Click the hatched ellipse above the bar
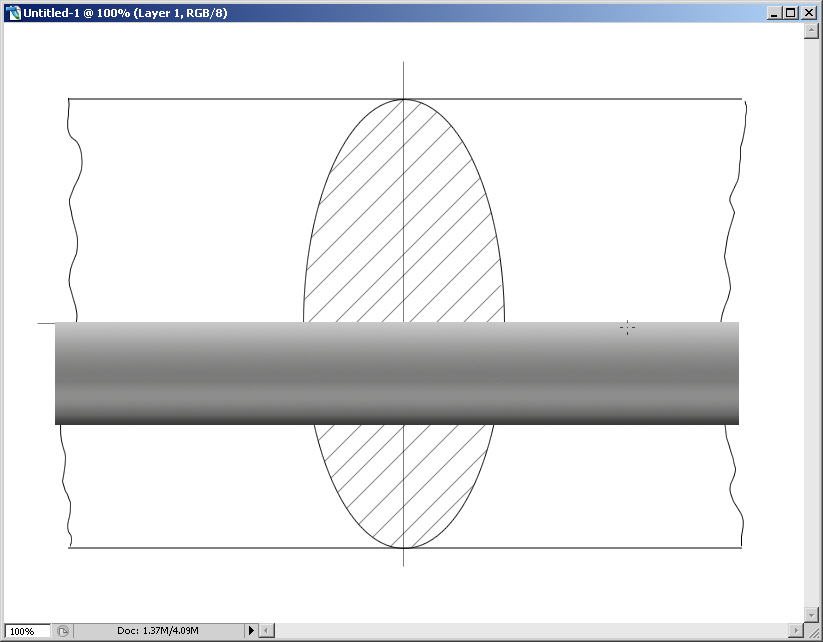The image size is (823, 642). click(x=404, y=211)
